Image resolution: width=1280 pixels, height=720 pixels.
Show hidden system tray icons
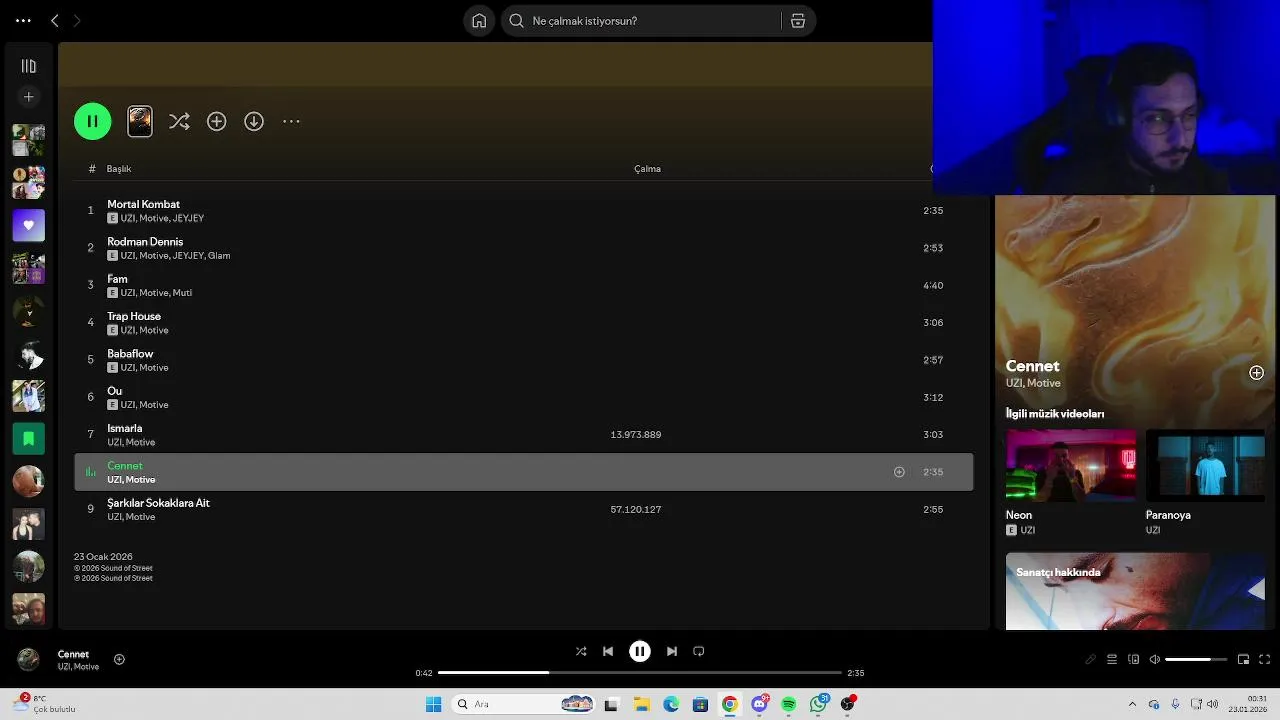tap(1132, 704)
